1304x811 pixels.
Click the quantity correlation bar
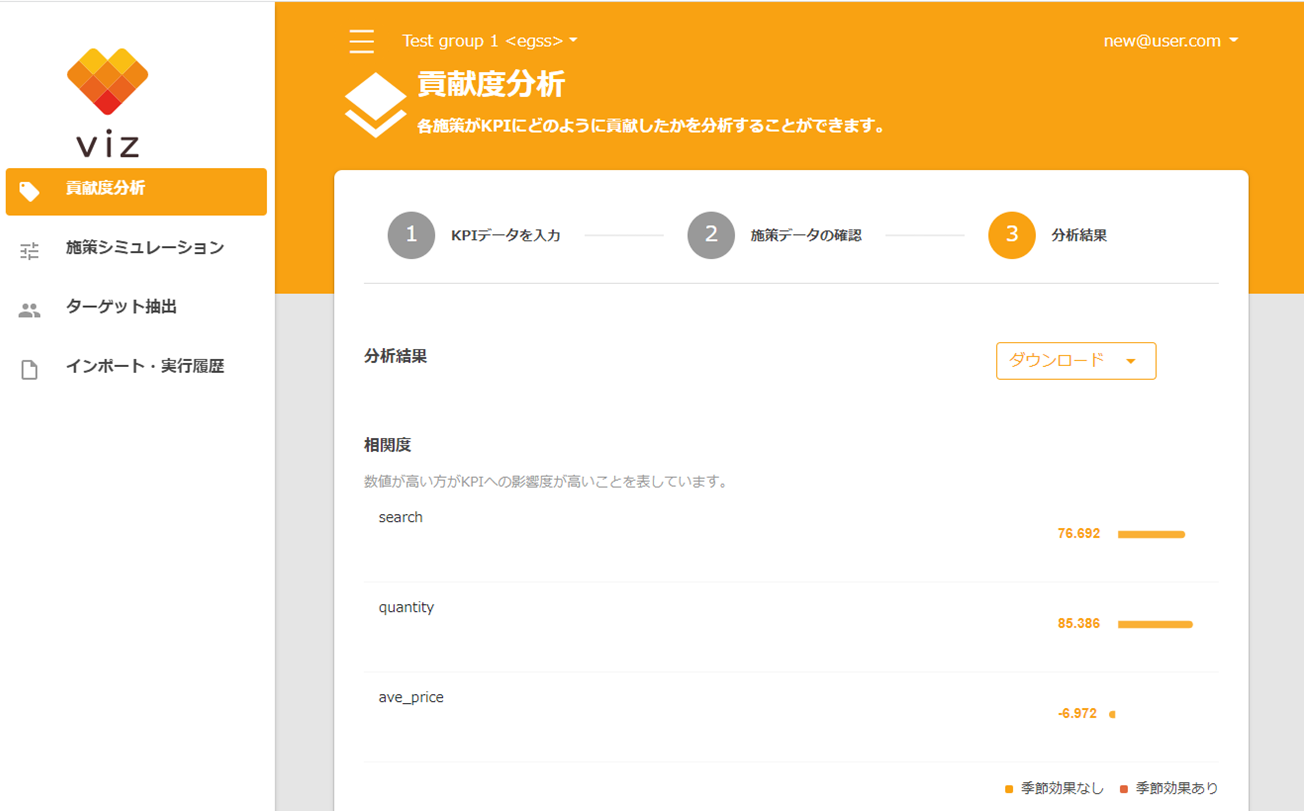1155,625
